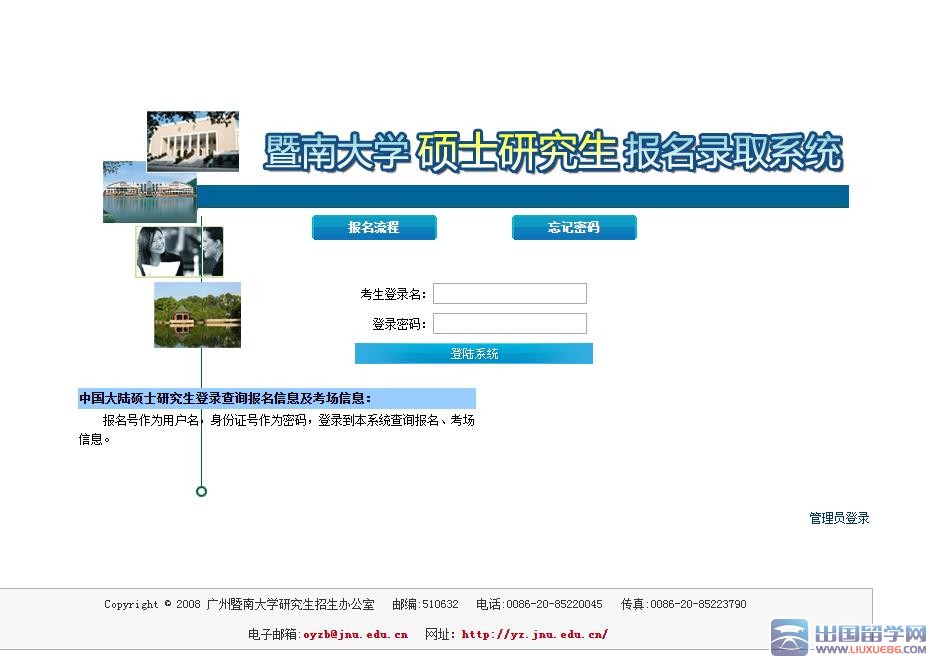This screenshot has width=930, height=660.
Task: Select the black-and-white photo of two women
Action: pos(179,251)
